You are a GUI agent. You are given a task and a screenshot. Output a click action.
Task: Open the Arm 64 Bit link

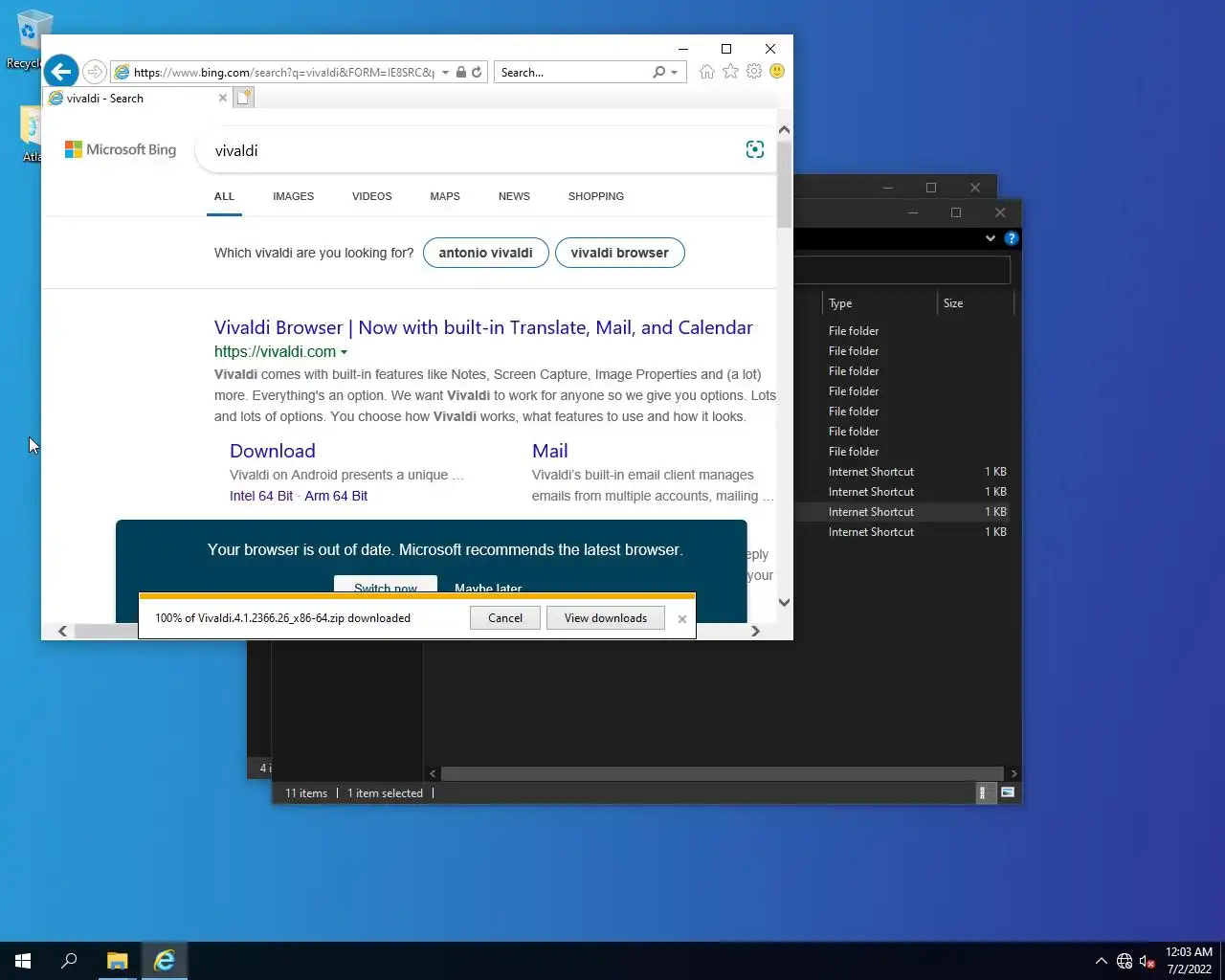coord(336,496)
